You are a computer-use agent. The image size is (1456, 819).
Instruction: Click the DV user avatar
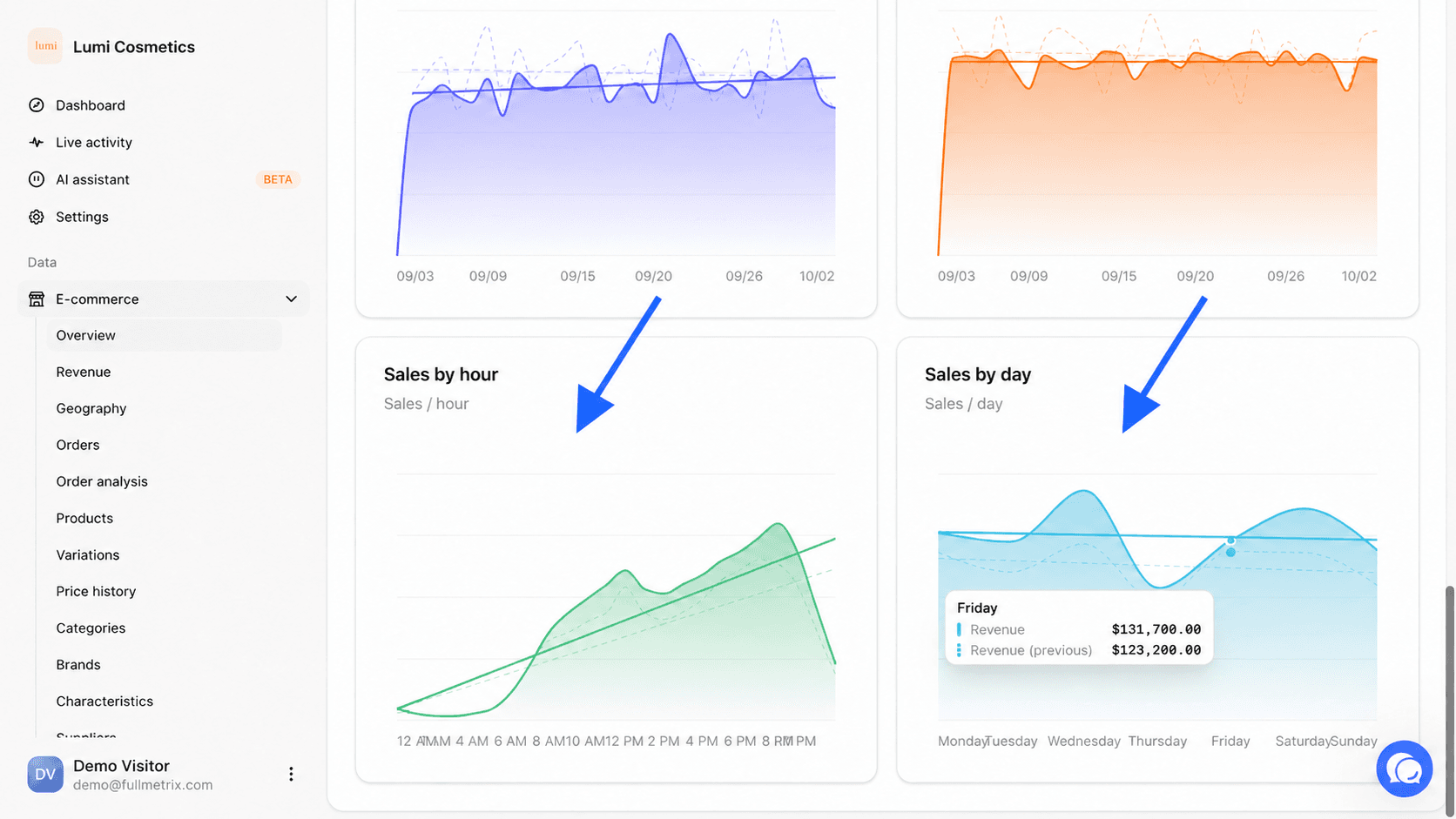(45, 774)
